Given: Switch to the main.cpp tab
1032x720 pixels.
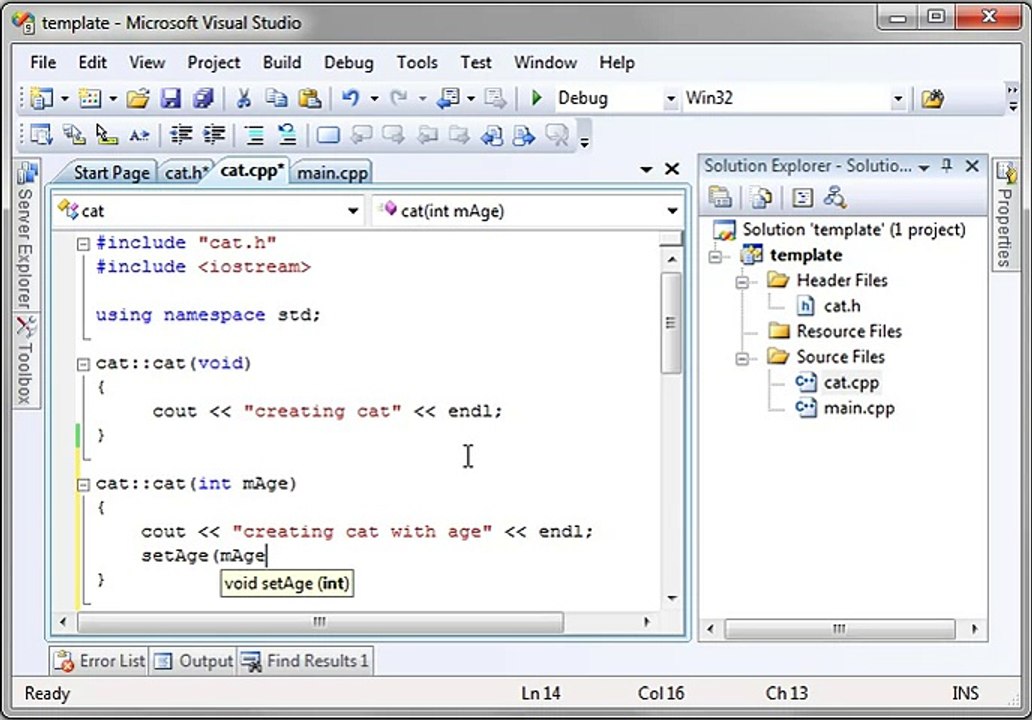Looking at the screenshot, I should point(332,172).
